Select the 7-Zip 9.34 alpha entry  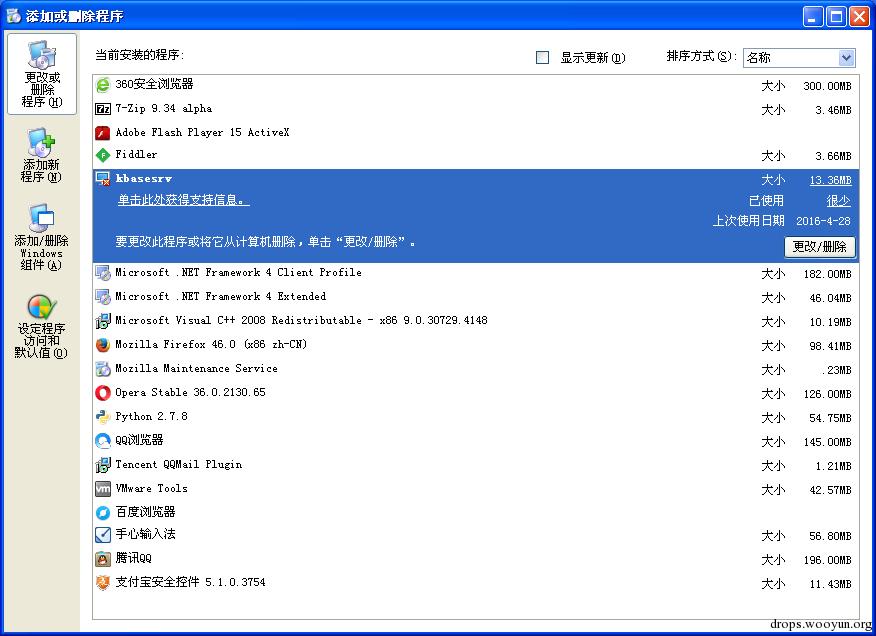pyautogui.click(x=164, y=108)
